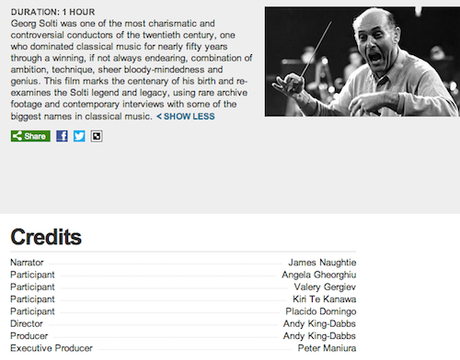This screenshot has width=460, height=360.
Task: Share via the Twitter bird icon
Action: [79, 136]
